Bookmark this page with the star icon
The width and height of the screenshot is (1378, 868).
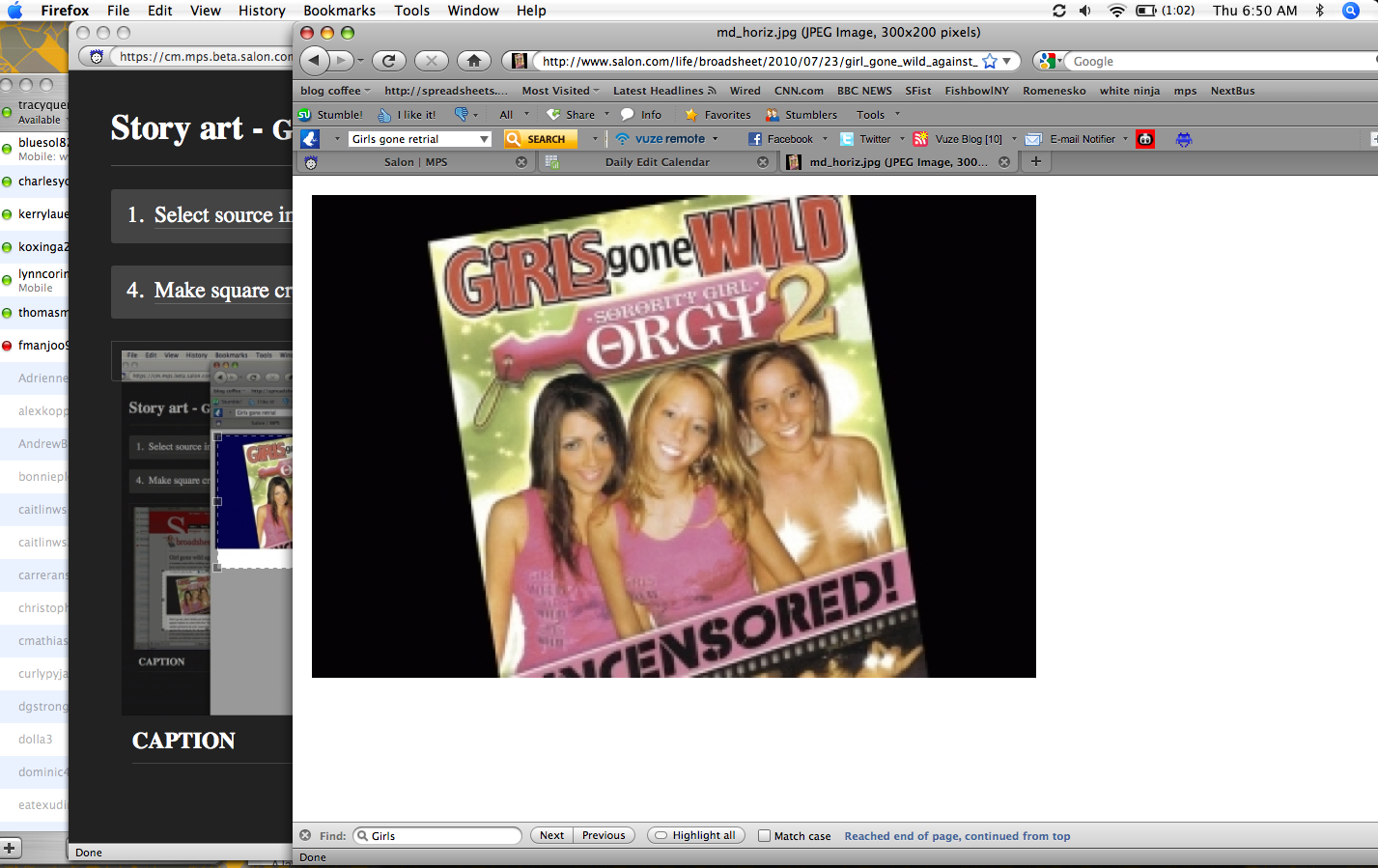990,61
